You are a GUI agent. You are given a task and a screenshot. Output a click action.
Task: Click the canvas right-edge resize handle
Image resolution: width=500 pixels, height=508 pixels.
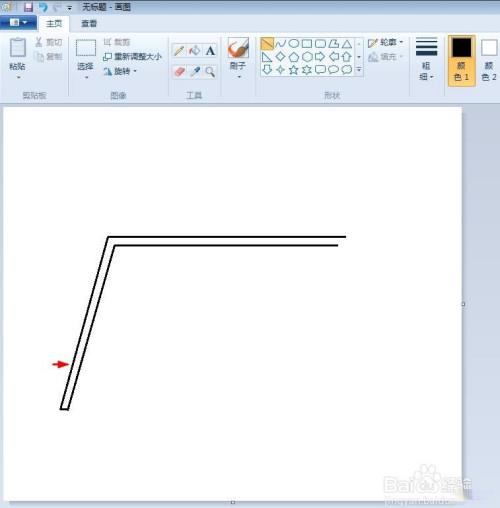click(x=463, y=304)
